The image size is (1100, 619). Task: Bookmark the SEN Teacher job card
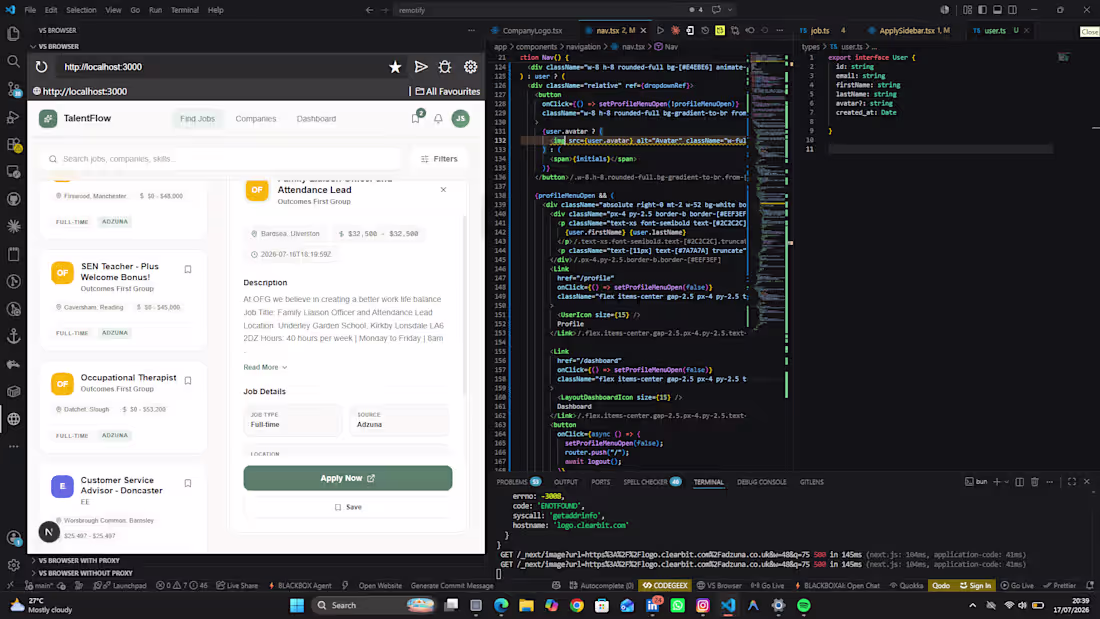(x=188, y=269)
